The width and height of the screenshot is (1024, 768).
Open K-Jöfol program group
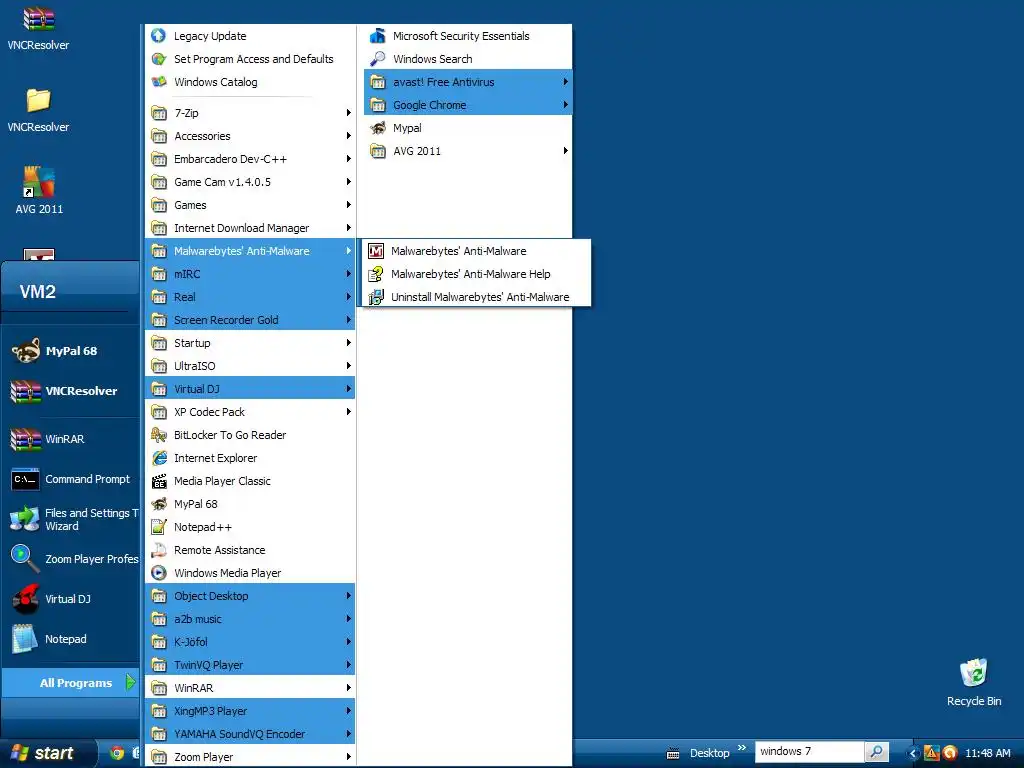click(249, 642)
